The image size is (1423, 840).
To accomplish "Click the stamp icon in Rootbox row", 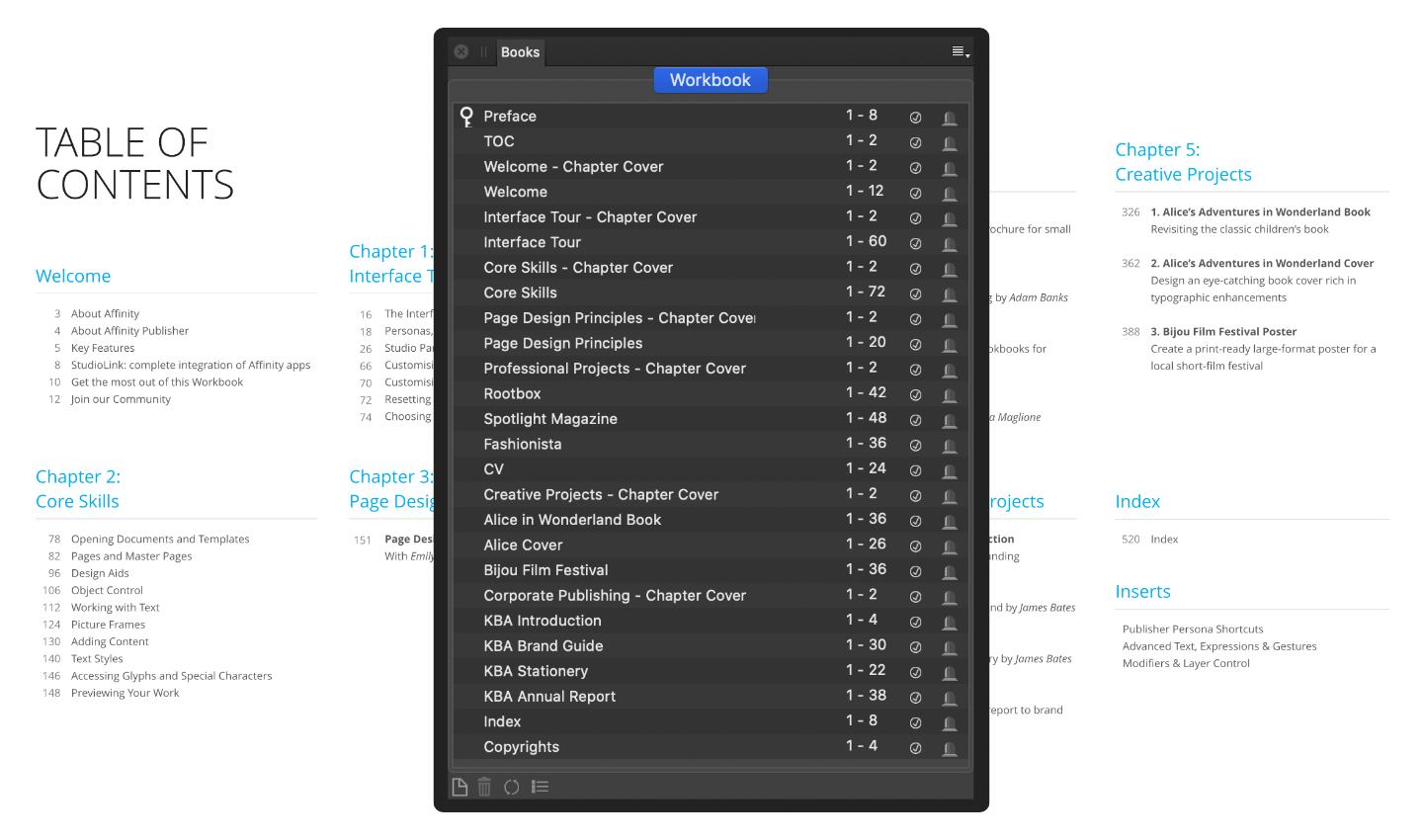I will coord(949,394).
